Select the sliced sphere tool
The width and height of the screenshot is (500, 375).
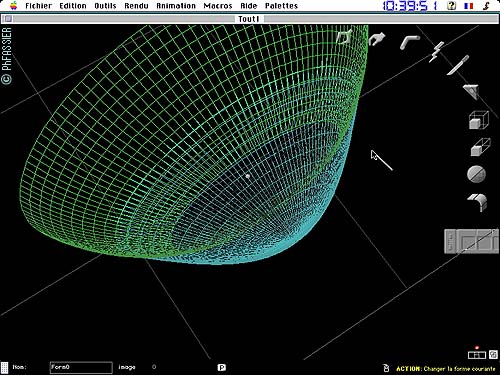click(476, 174)
